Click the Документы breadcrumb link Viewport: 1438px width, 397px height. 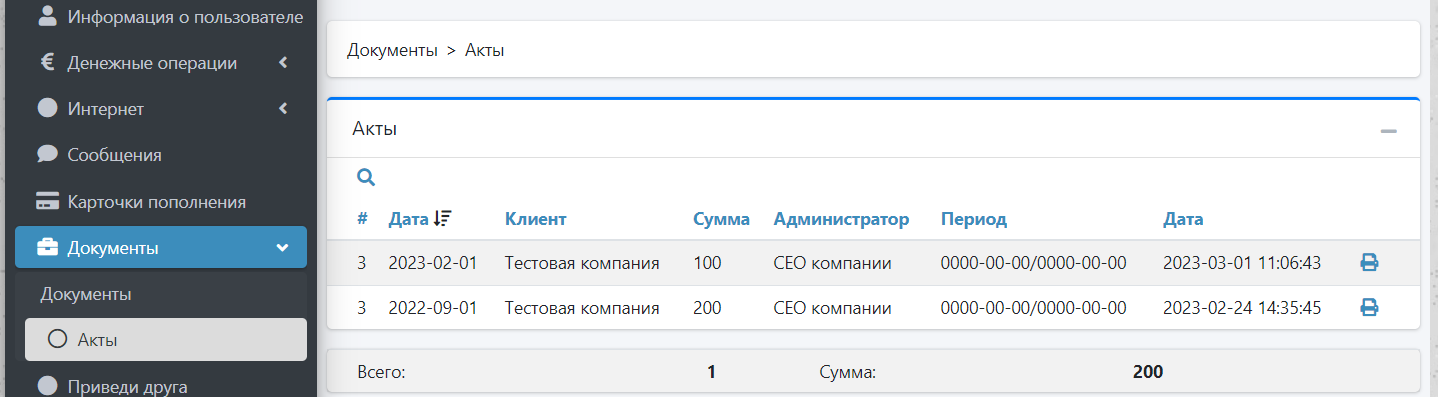[392, 50]
